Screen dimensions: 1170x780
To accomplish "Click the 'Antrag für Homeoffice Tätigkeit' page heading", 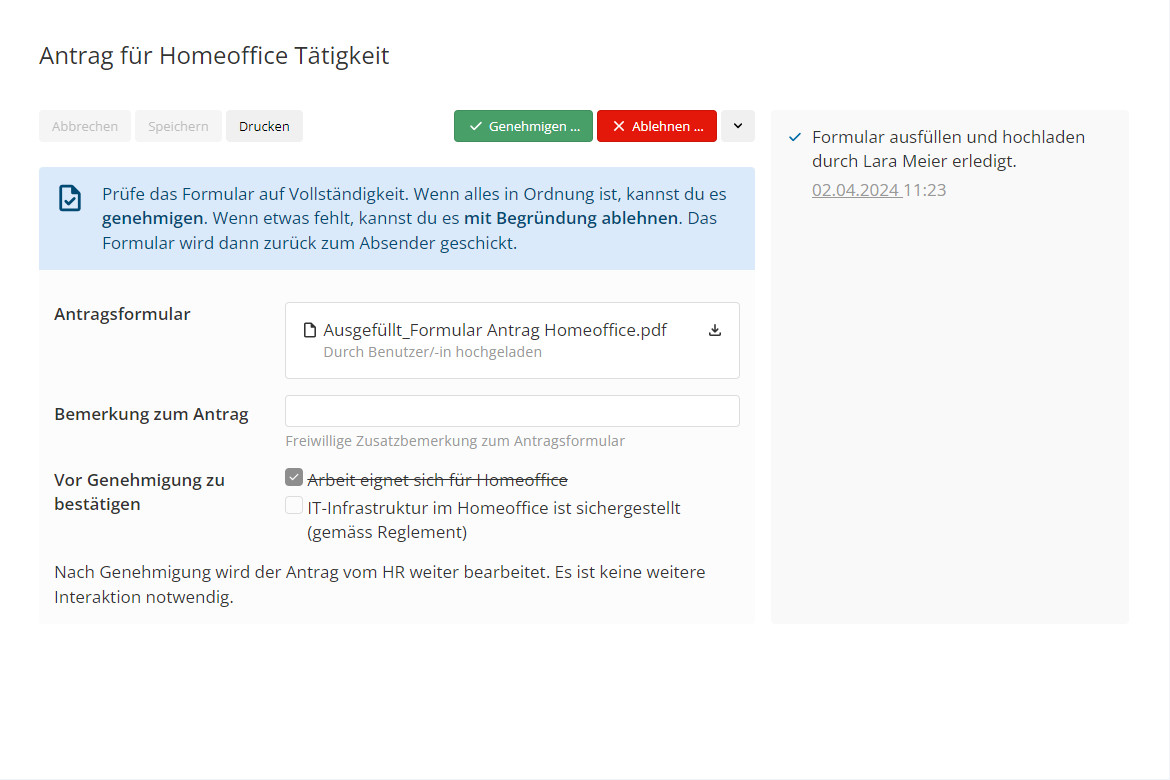I will 214,56.
